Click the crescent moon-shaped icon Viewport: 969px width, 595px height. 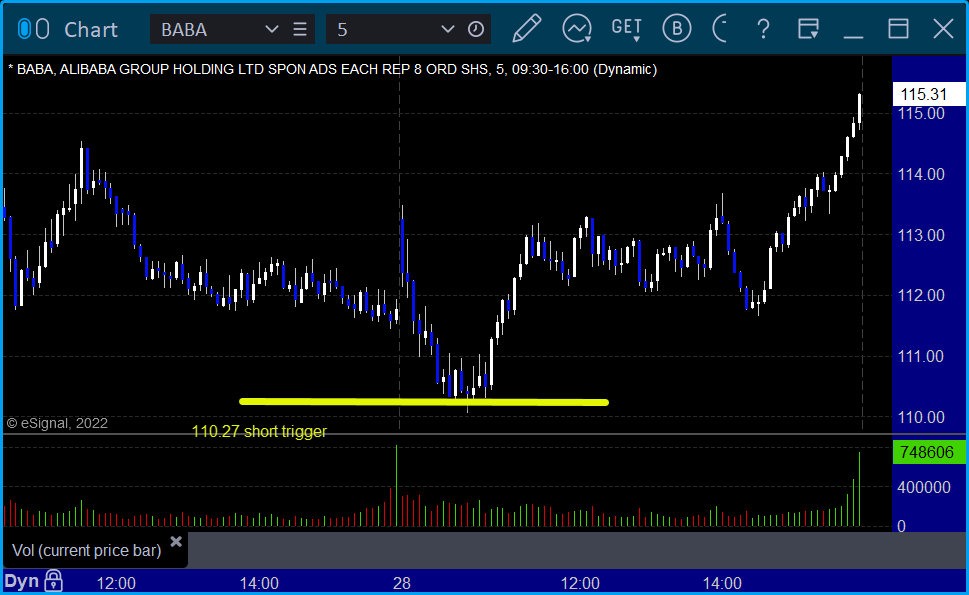[x=720, y=29]
